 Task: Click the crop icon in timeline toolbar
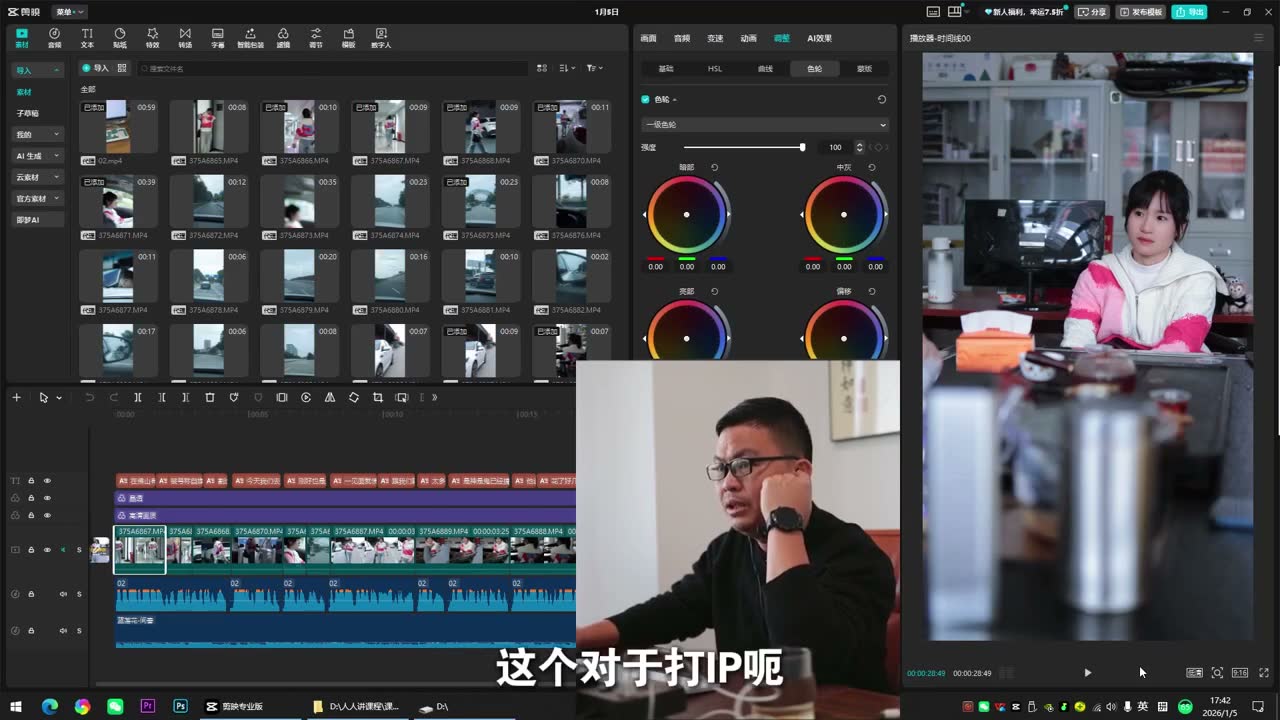tap(378, 397)
